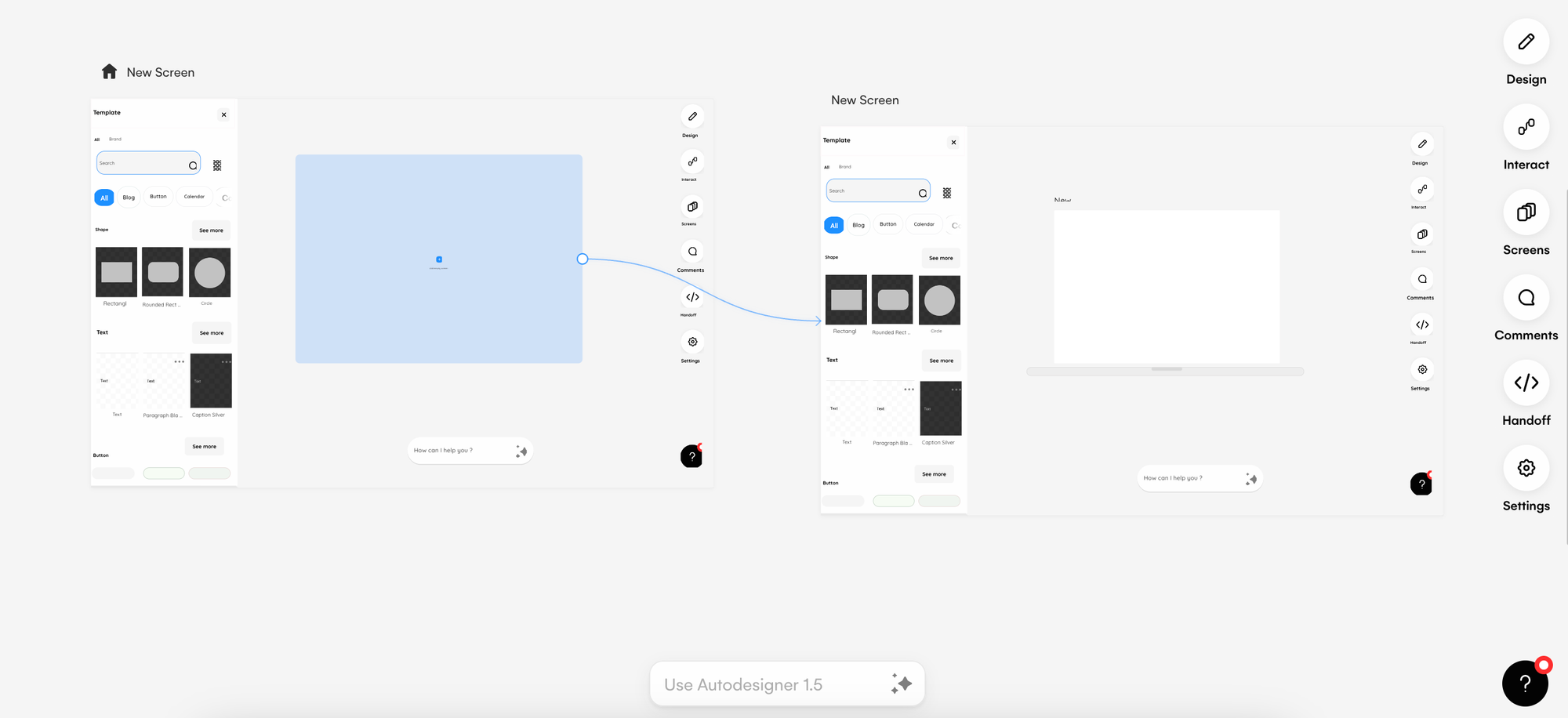
Task: Open the Design tool in main sidebar
Action: coord(1526,42)
